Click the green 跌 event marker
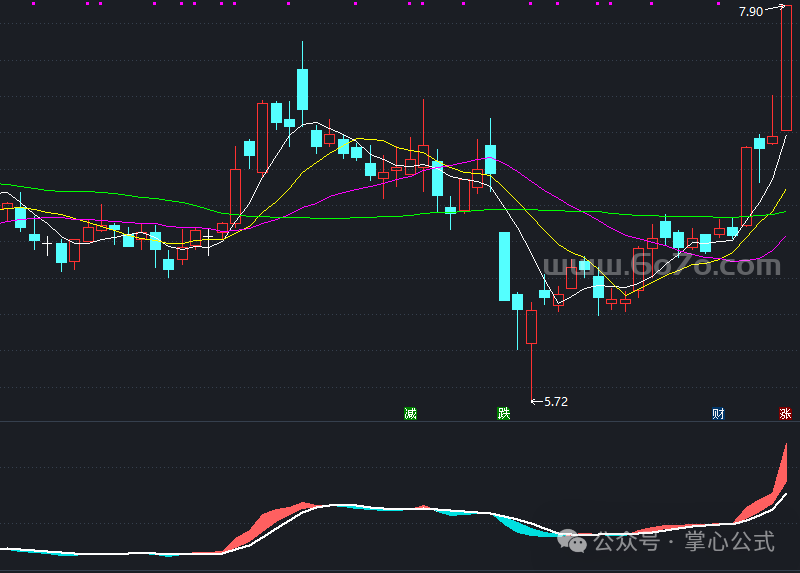This screenshot has height=573, width=800. 503,413
